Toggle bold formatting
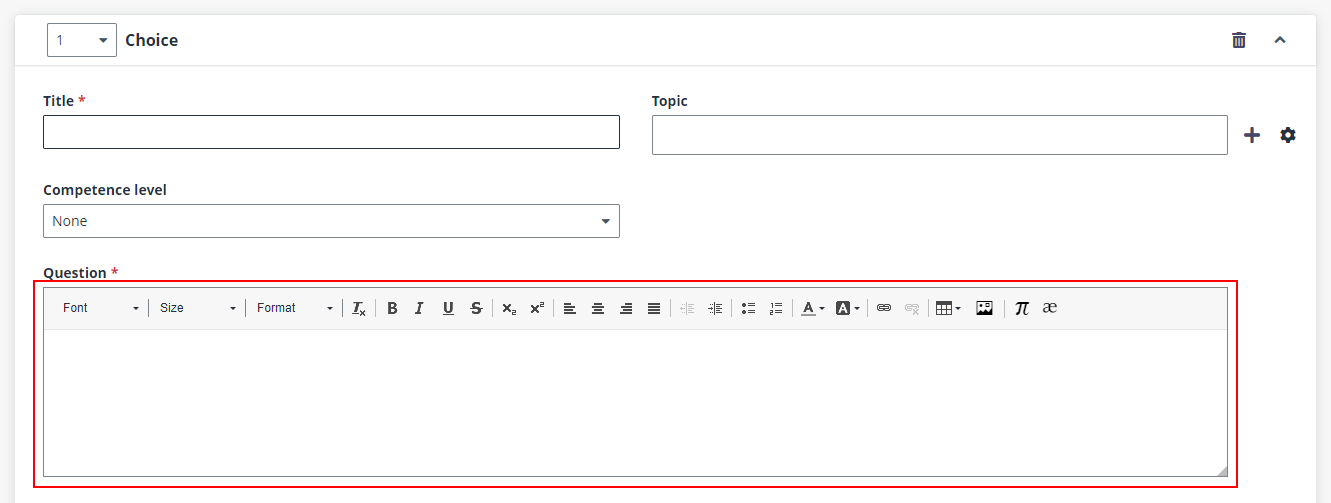 click(392, 308)
